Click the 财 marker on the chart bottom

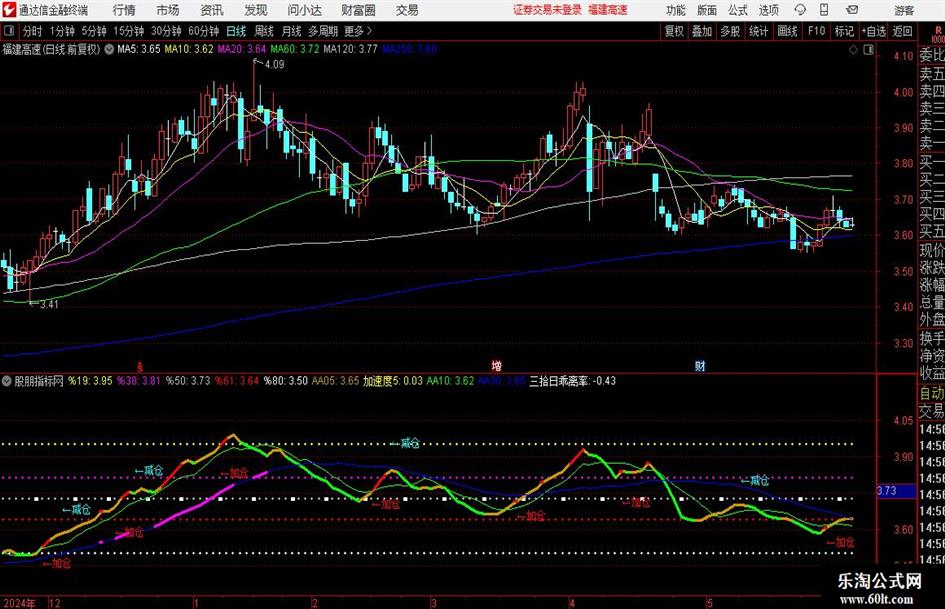point(700,366)
